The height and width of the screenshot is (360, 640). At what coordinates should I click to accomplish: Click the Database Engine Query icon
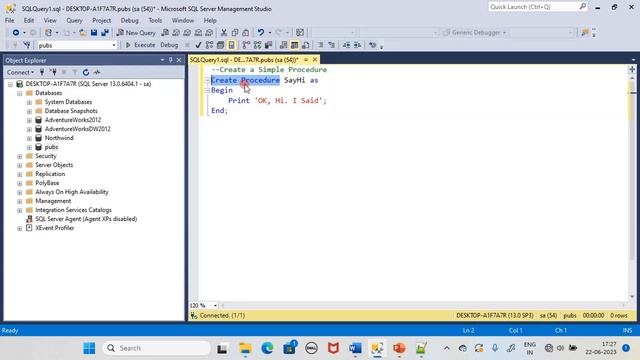(165, 33)
